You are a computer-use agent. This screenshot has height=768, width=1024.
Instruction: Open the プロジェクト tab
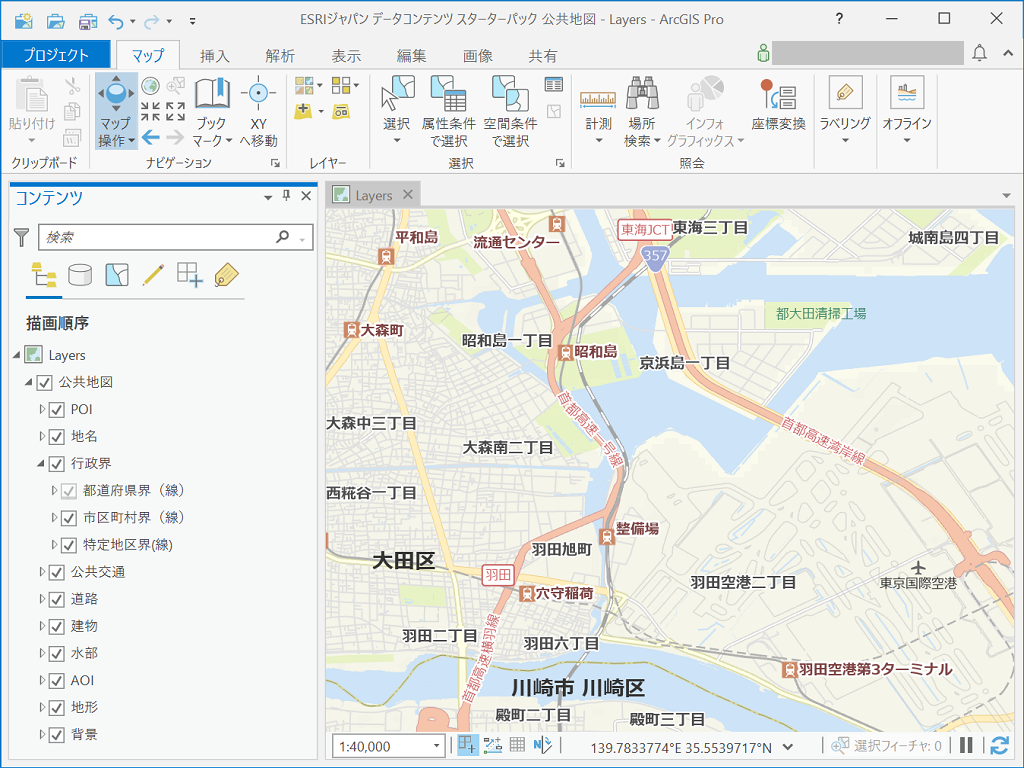tap(56, 55)
